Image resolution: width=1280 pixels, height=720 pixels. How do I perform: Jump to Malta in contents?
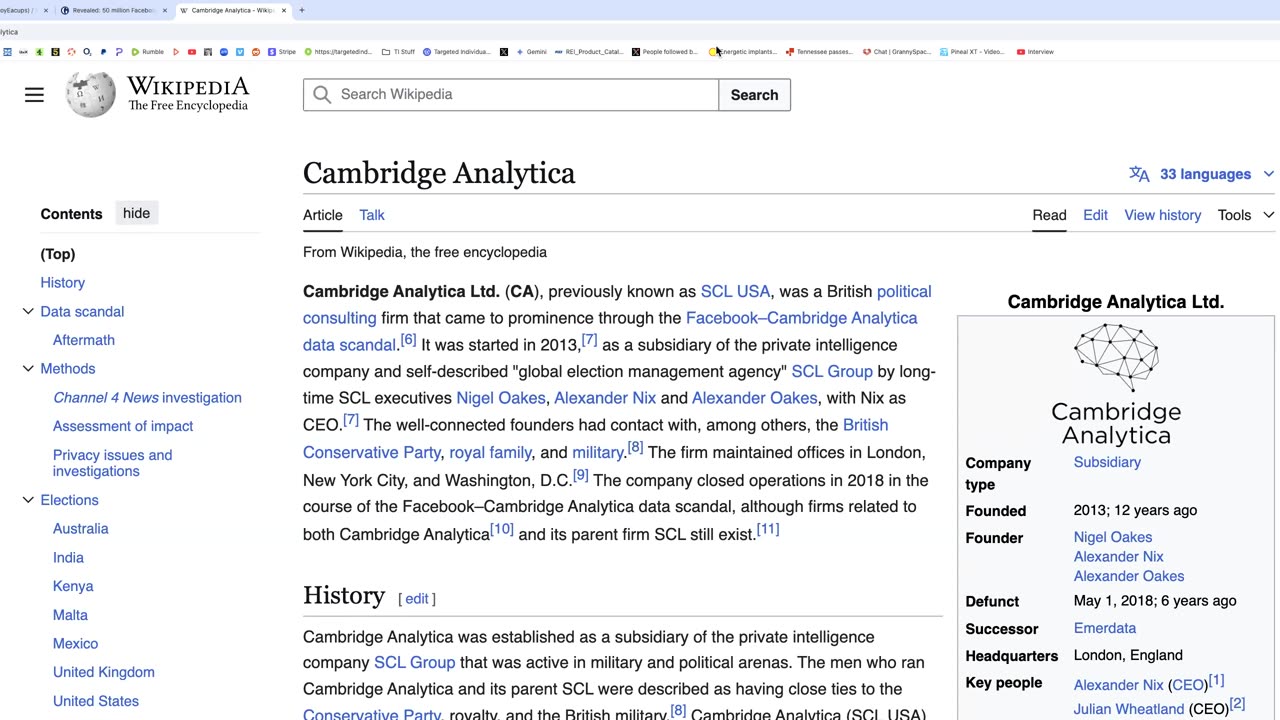coord(70,615)
